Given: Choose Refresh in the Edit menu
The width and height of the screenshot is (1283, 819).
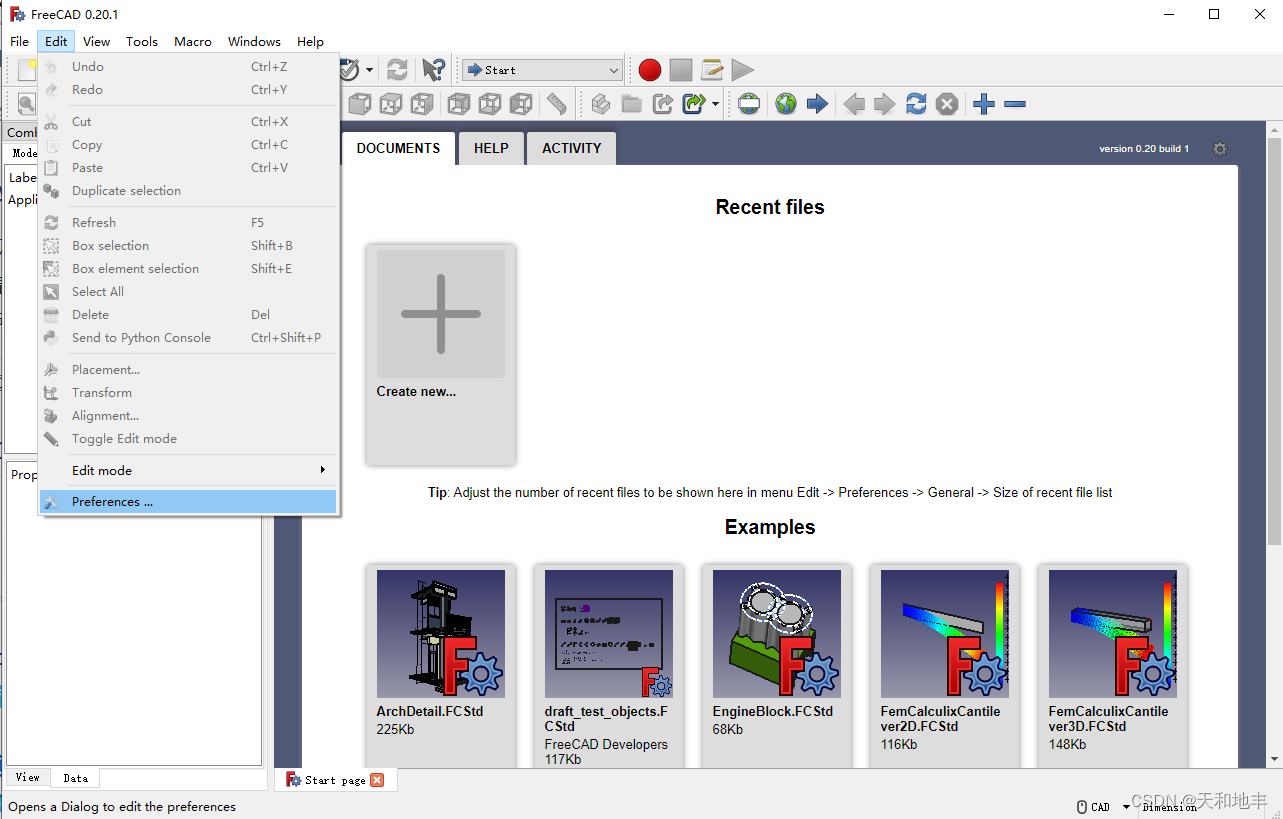Looking at the screenshot, I should click(188, 223).
